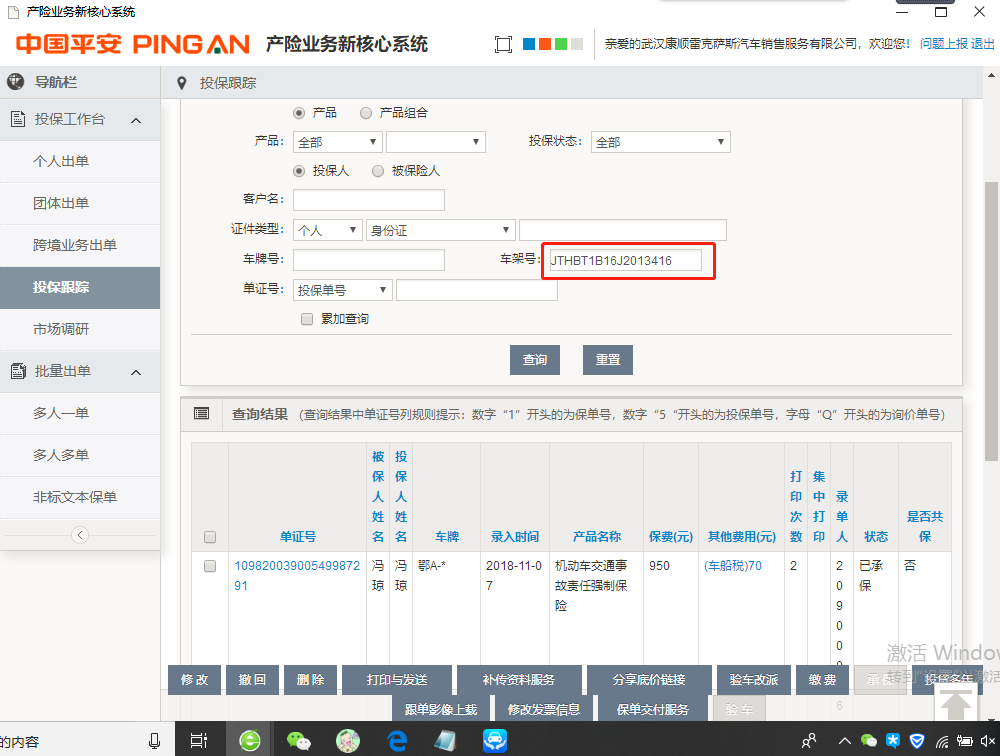Open the 产品 全部 dropdown
The image size is (1000, 756).
337,142
